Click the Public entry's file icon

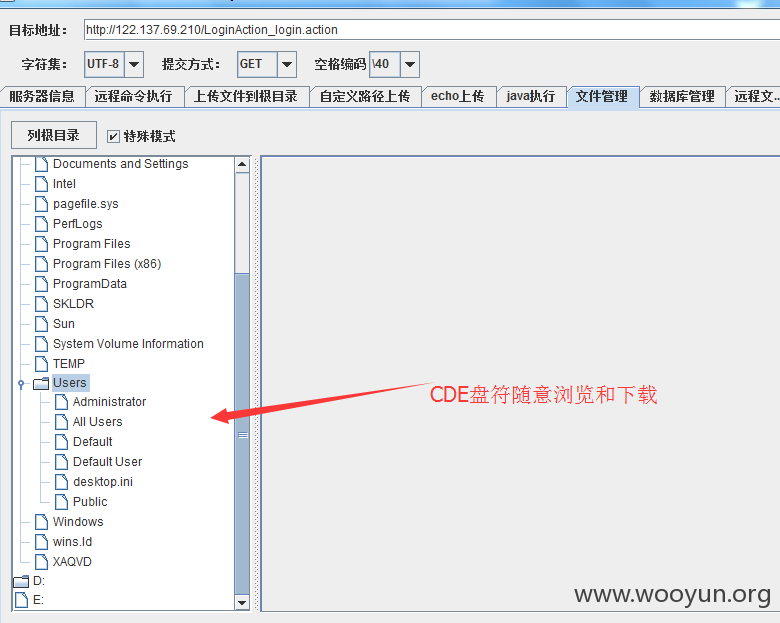(x=62, y=502)
